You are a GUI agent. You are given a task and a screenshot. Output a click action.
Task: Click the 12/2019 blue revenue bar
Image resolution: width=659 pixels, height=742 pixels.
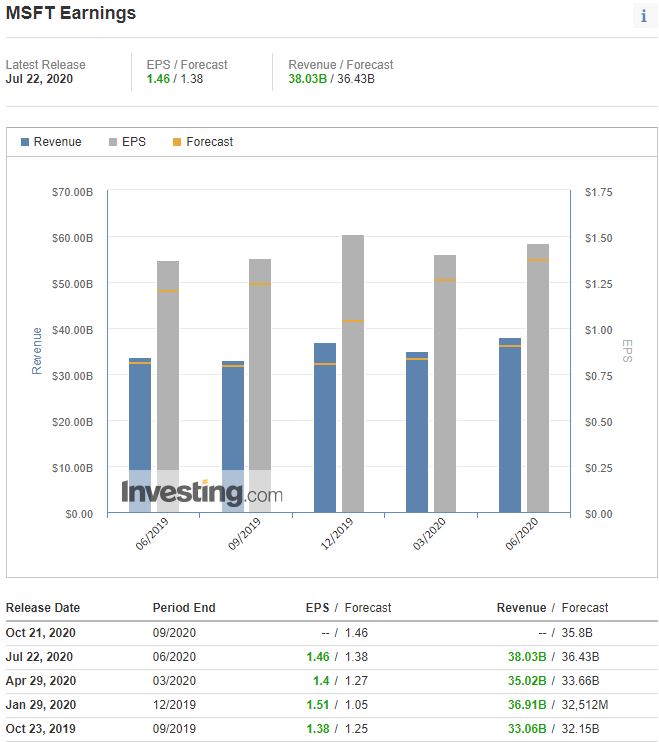tap(325, 427)
